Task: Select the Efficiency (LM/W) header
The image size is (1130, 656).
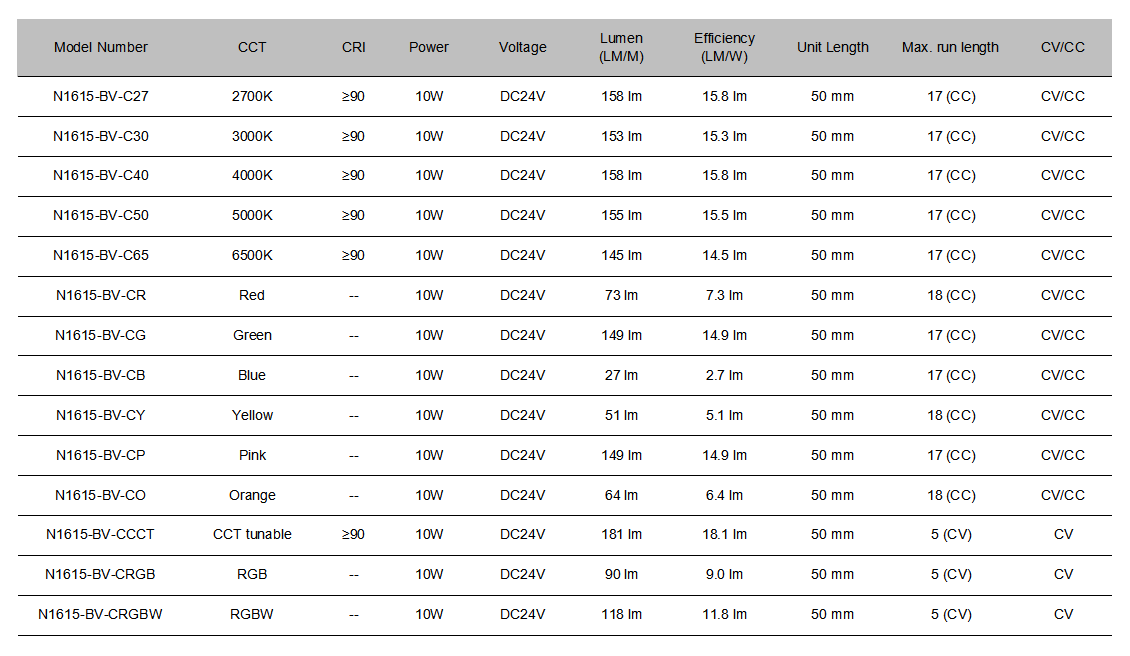Action: coord(724,48)
